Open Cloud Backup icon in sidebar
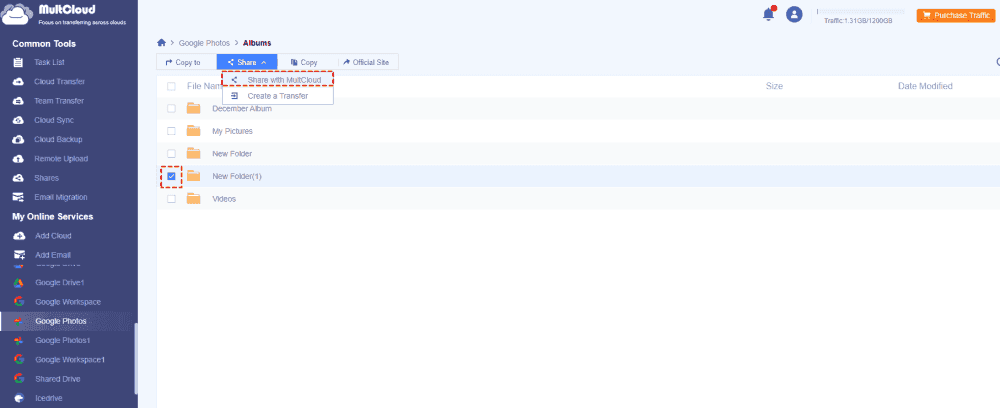This screenshot has height=408, width=1000. tap(19, 139)
